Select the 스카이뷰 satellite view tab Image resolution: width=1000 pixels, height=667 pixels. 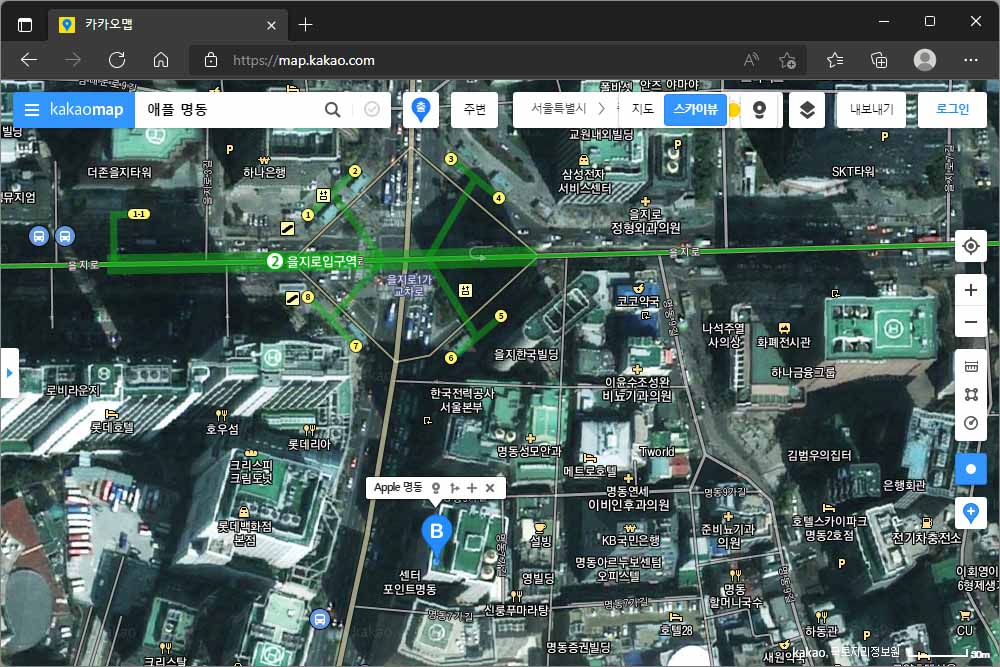pos(695,109)
